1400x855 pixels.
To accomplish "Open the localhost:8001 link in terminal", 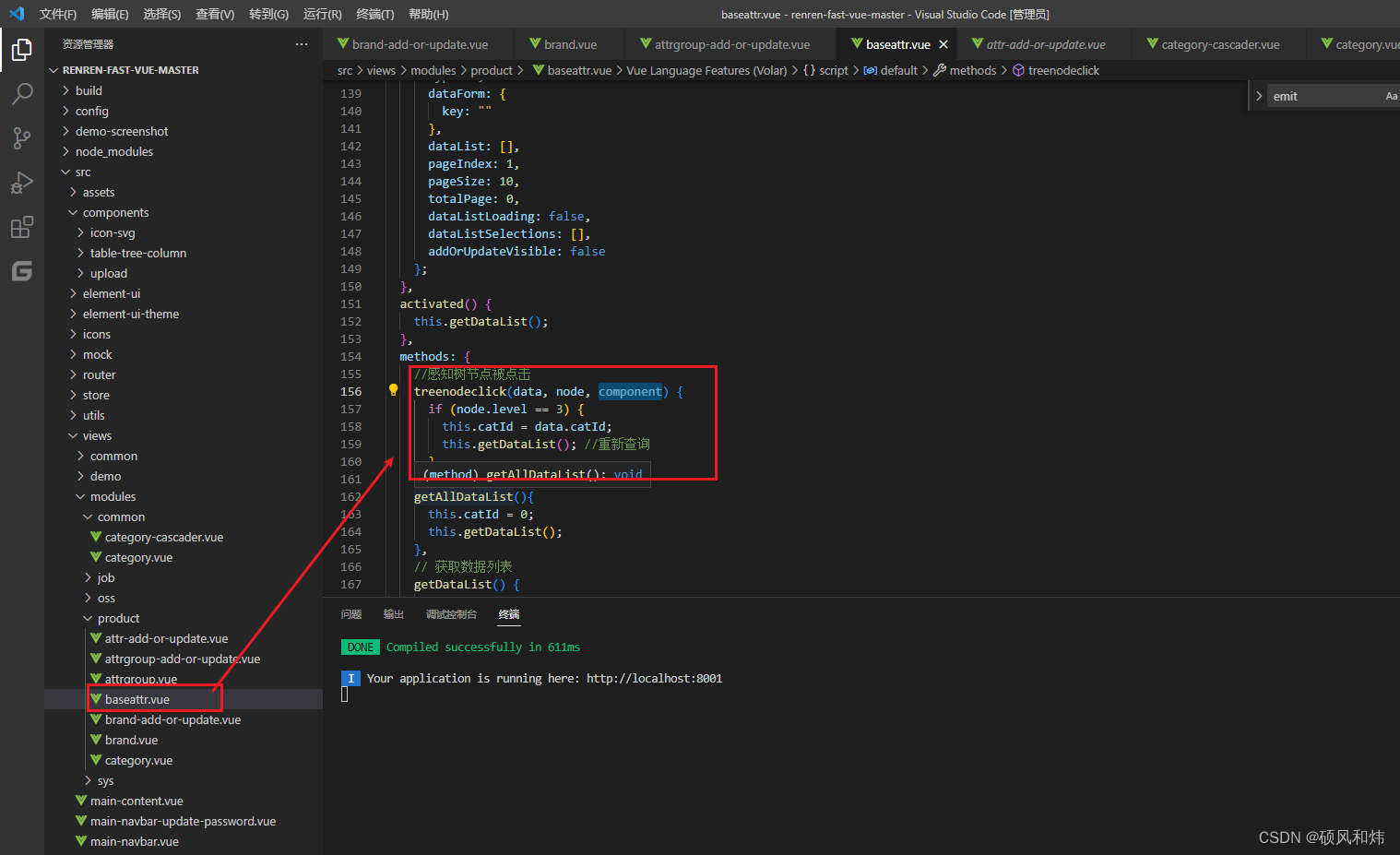I will click(654, 678).
